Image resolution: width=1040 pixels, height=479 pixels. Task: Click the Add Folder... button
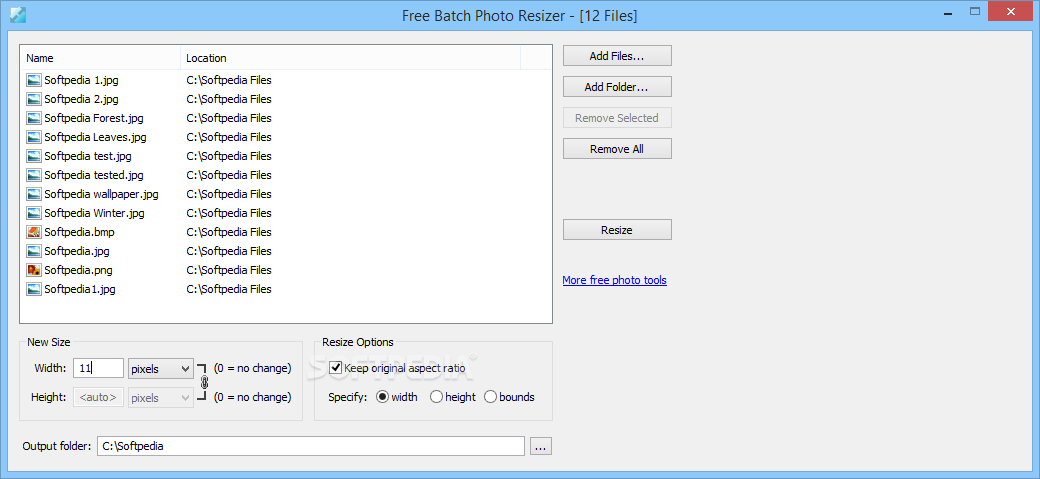[617, 87]
